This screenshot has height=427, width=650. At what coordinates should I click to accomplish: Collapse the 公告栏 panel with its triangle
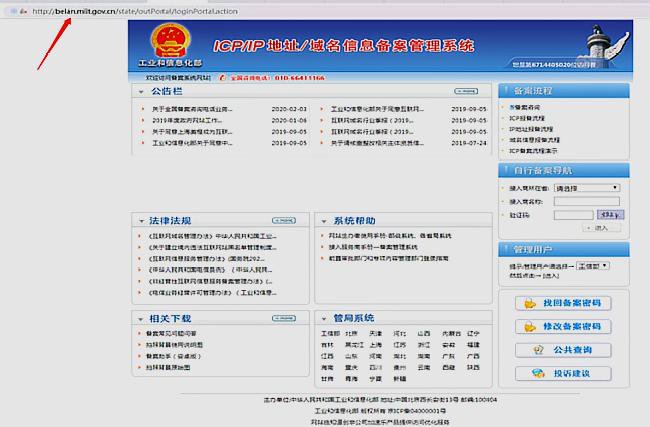141,92
